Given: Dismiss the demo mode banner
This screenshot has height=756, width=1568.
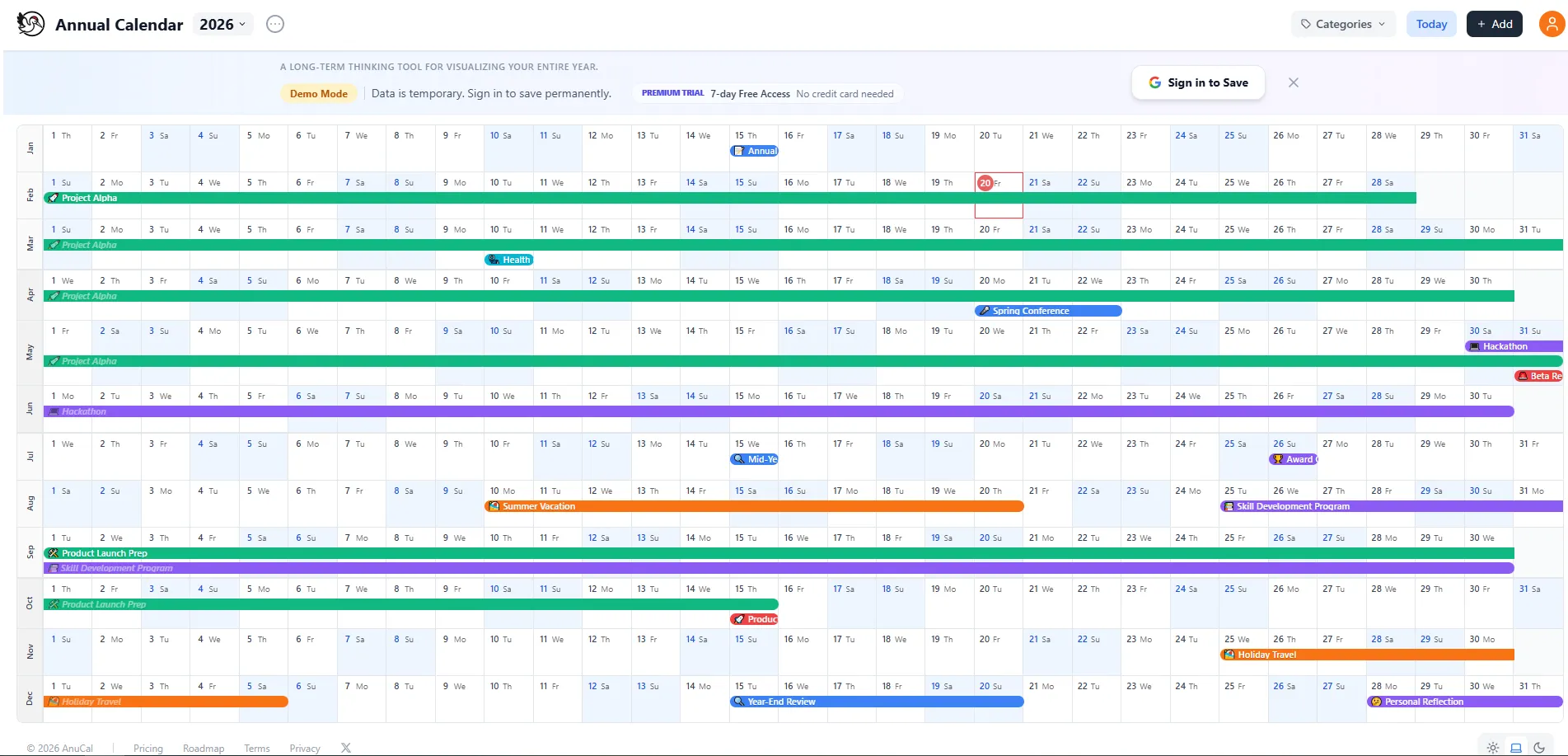Looking at the screenshot, I should click(x=1294, y=82).
